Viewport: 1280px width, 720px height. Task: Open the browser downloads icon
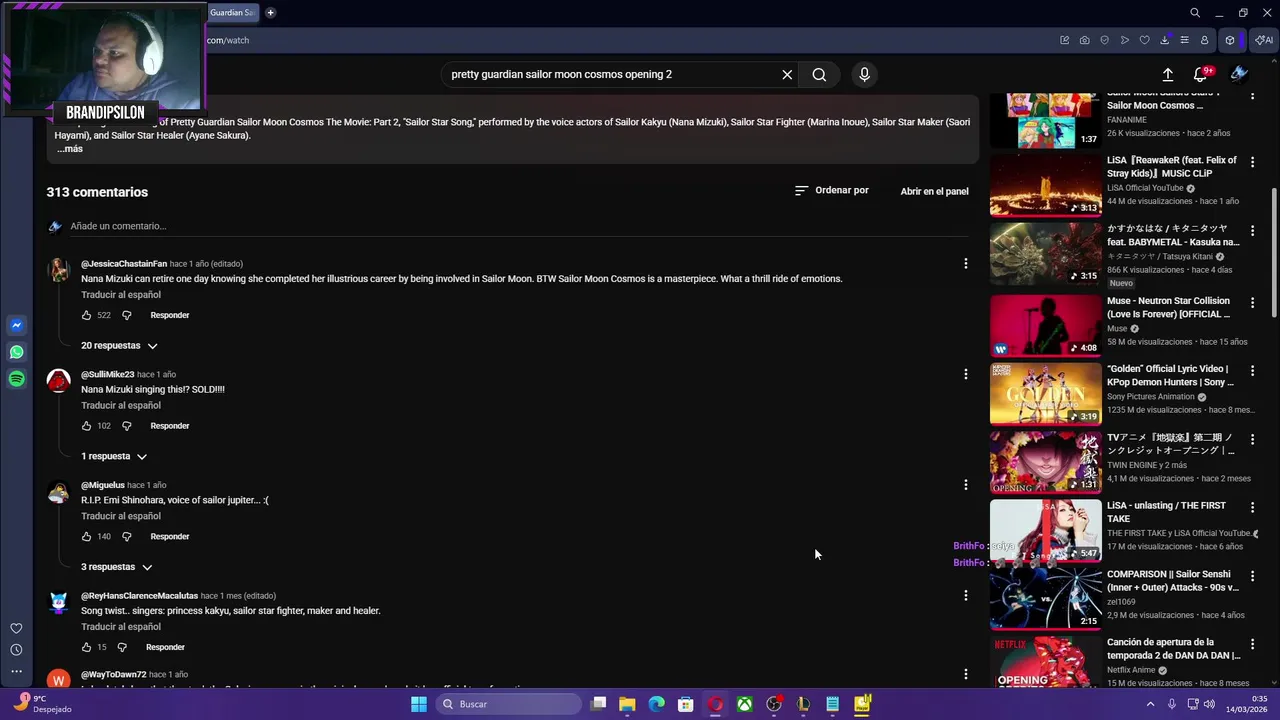click(1164, 40)
